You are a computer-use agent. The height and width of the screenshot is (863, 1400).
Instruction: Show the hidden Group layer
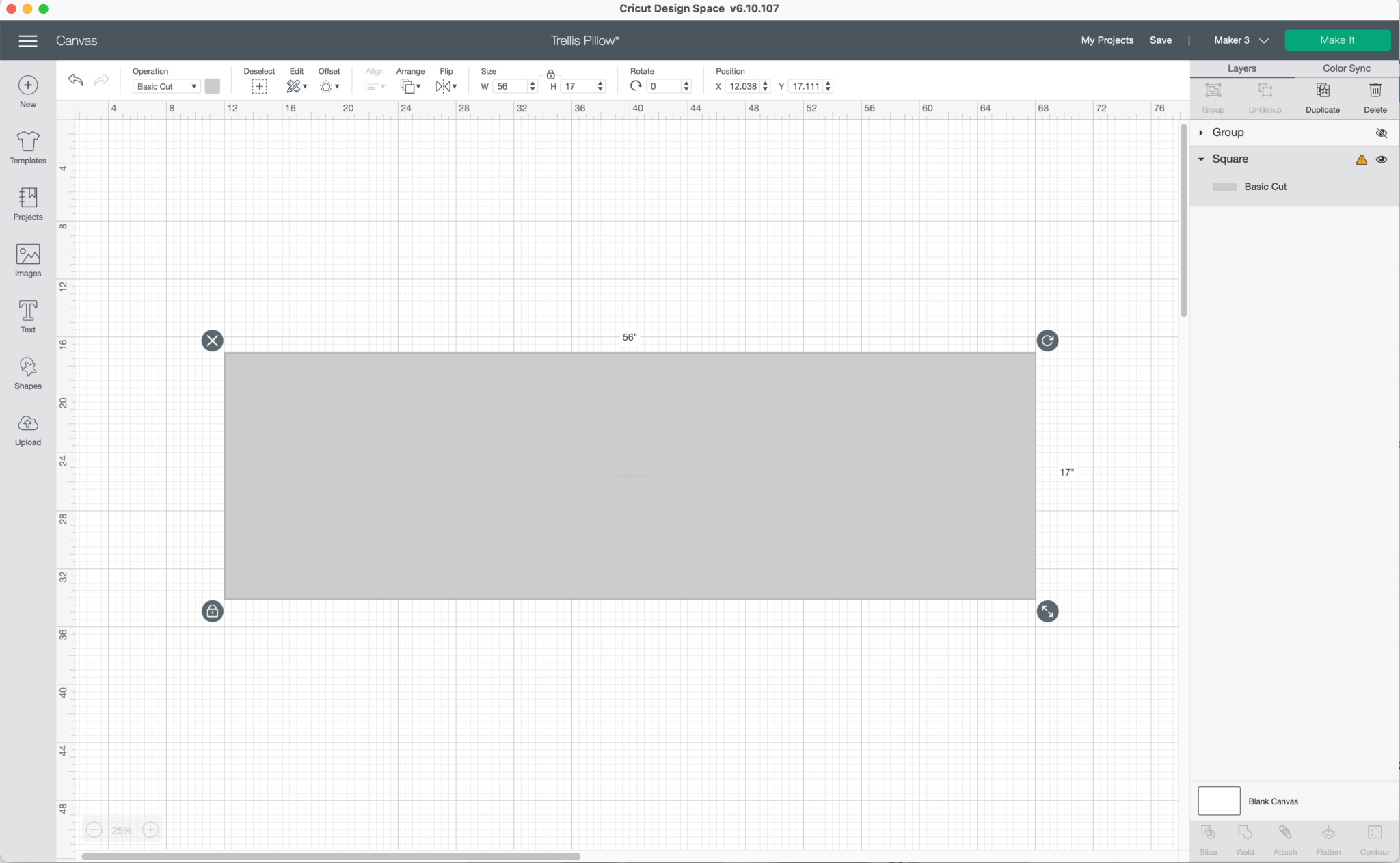tap(1381, 133)
